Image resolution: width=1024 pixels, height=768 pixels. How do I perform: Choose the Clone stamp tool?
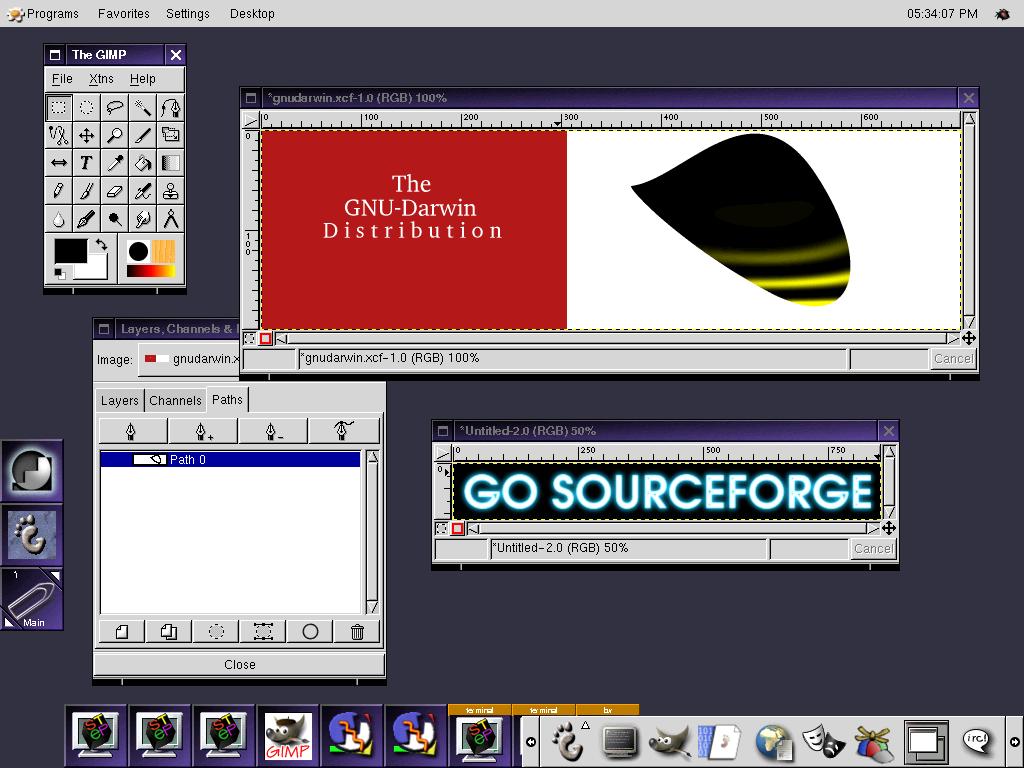coord(171,191)
